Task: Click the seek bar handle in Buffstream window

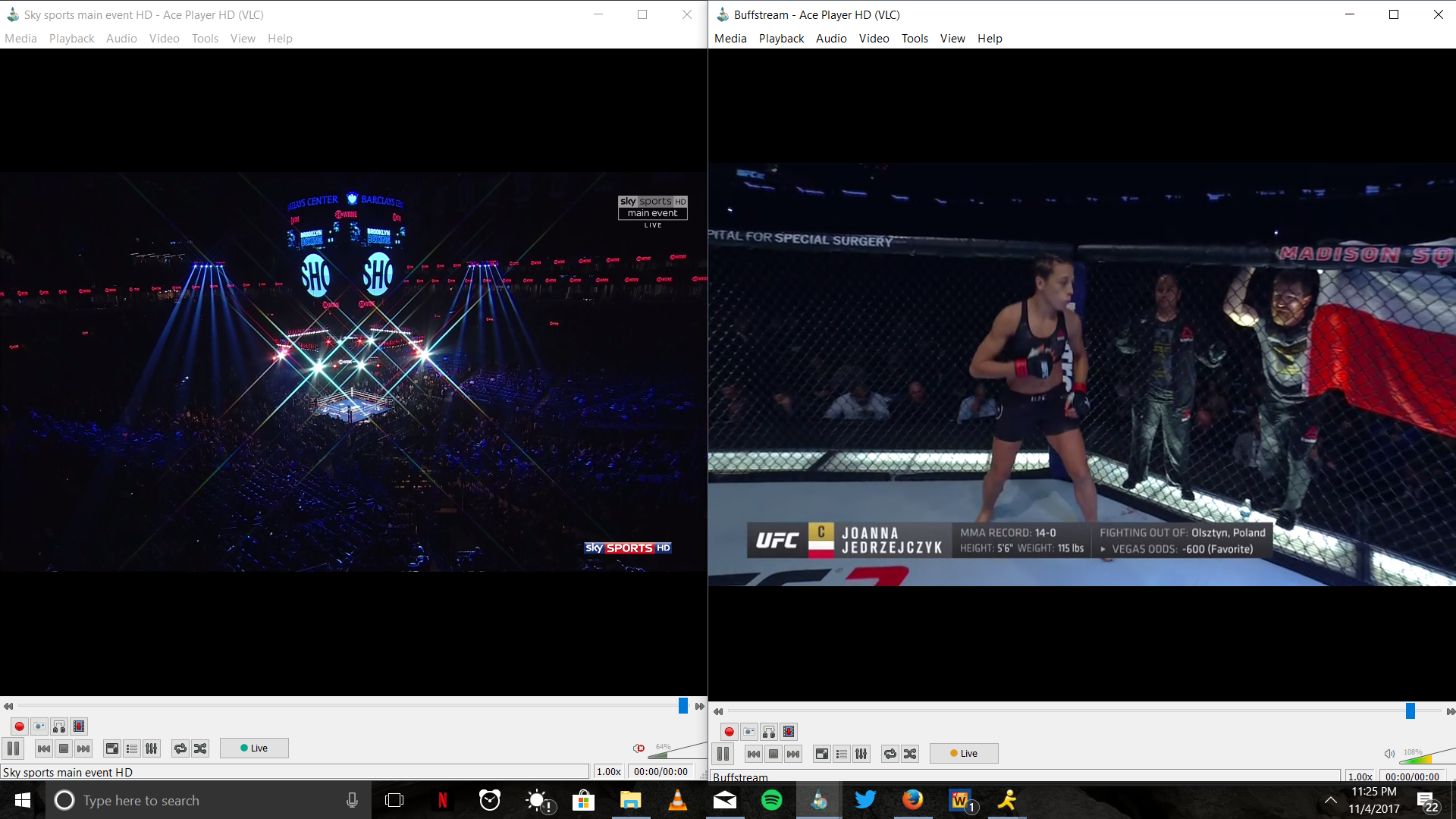Action: (1410, 711)
